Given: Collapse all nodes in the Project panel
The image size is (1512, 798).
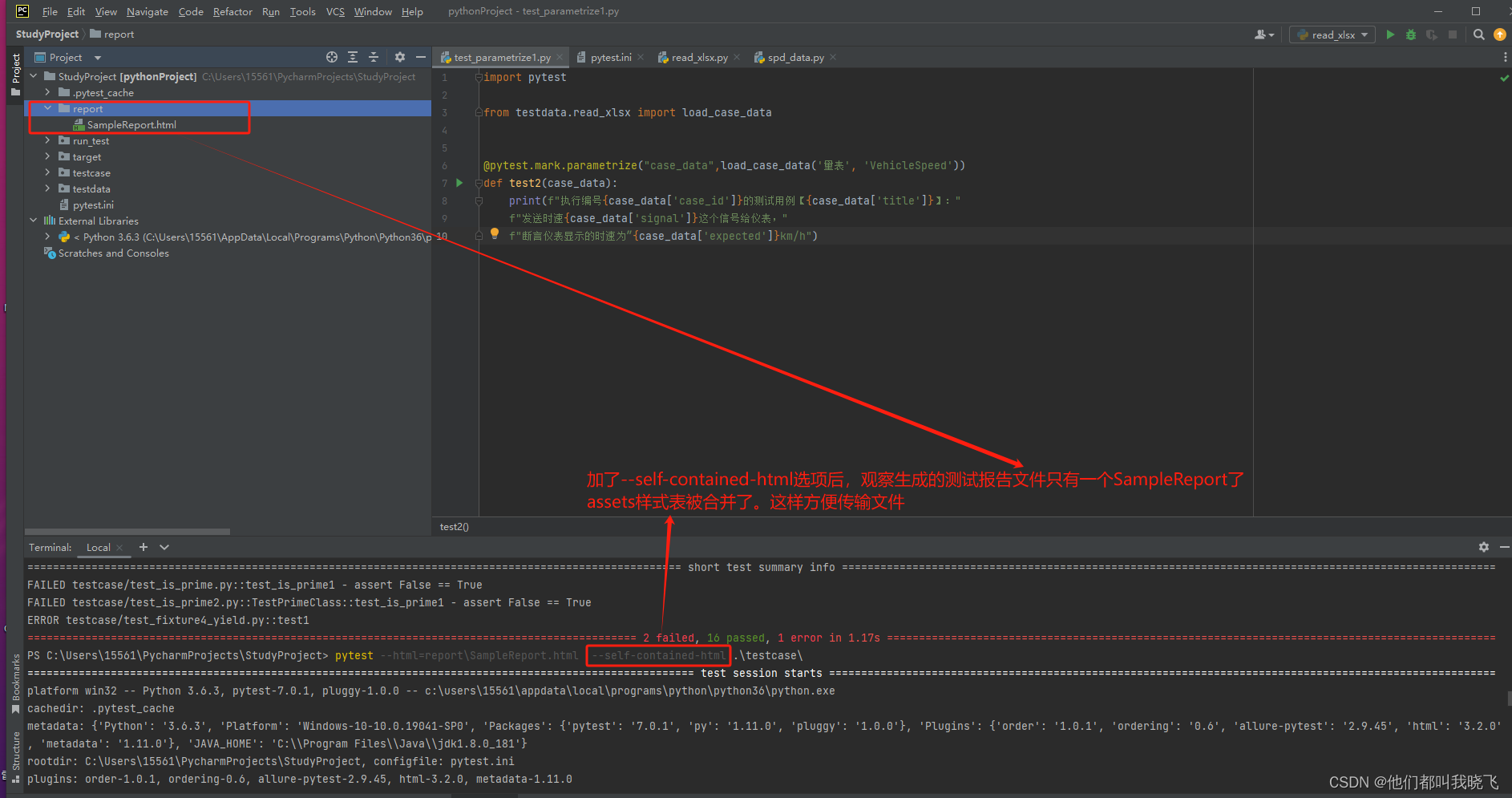Looking at the screenshot, I should 374,57.
